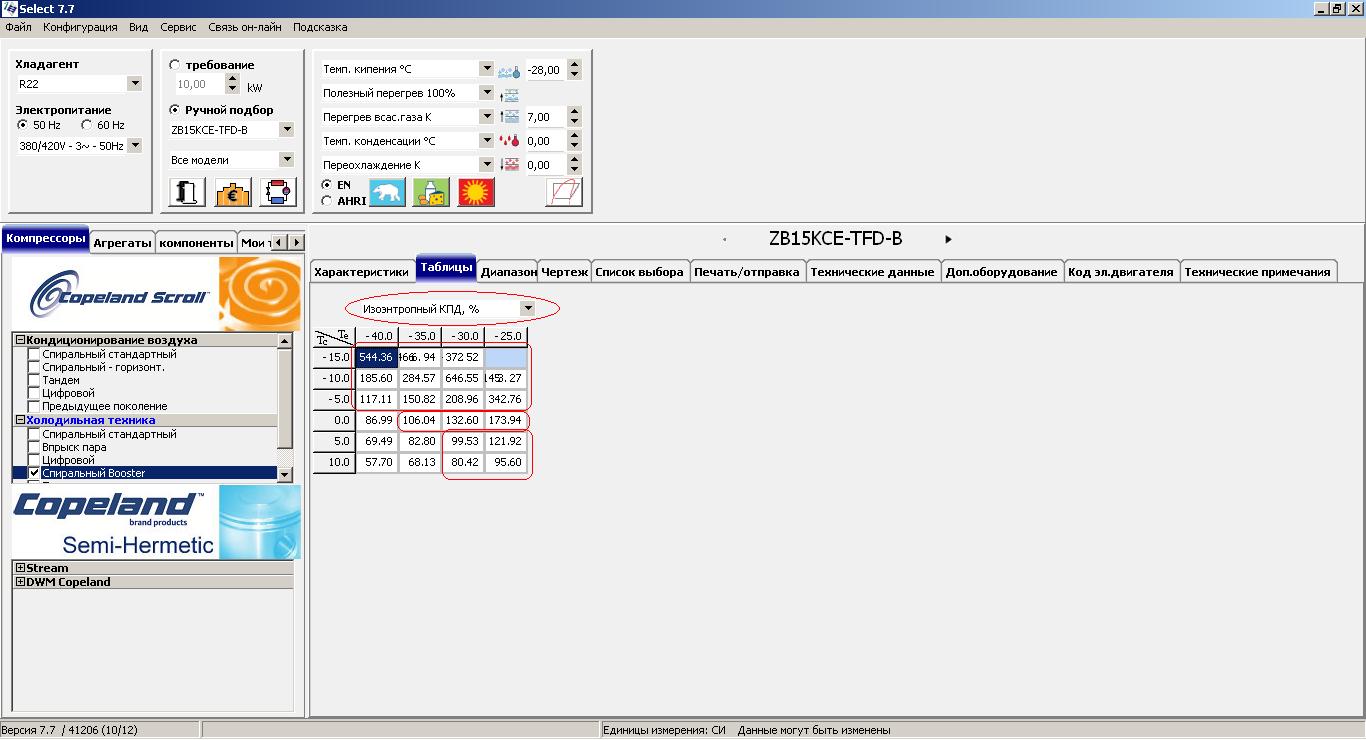Open the 380/420V voltage dropdown

[x=135, y=146]
